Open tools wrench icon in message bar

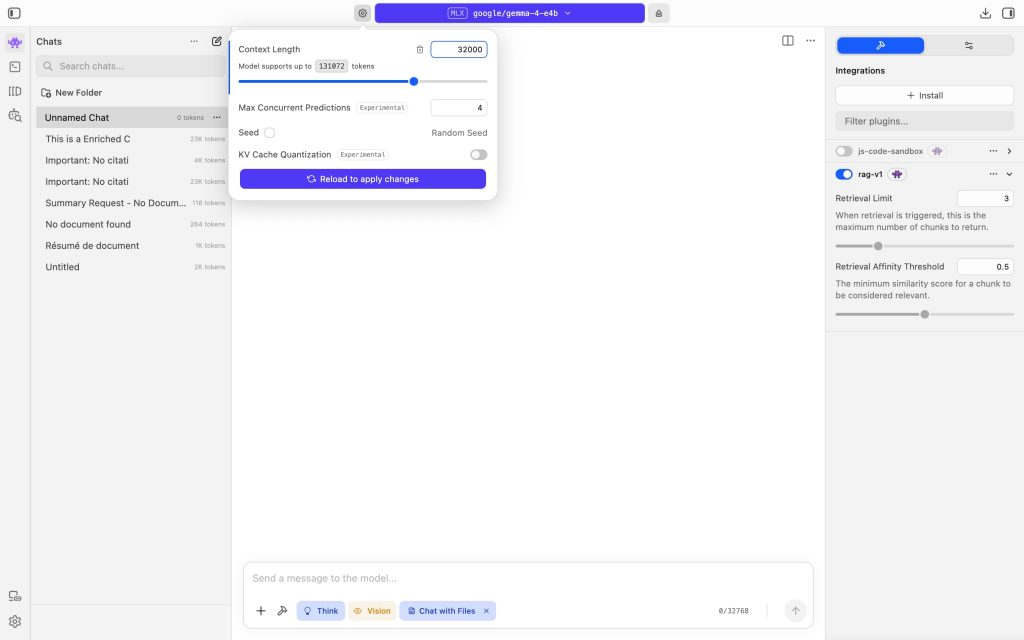point(282,611)
